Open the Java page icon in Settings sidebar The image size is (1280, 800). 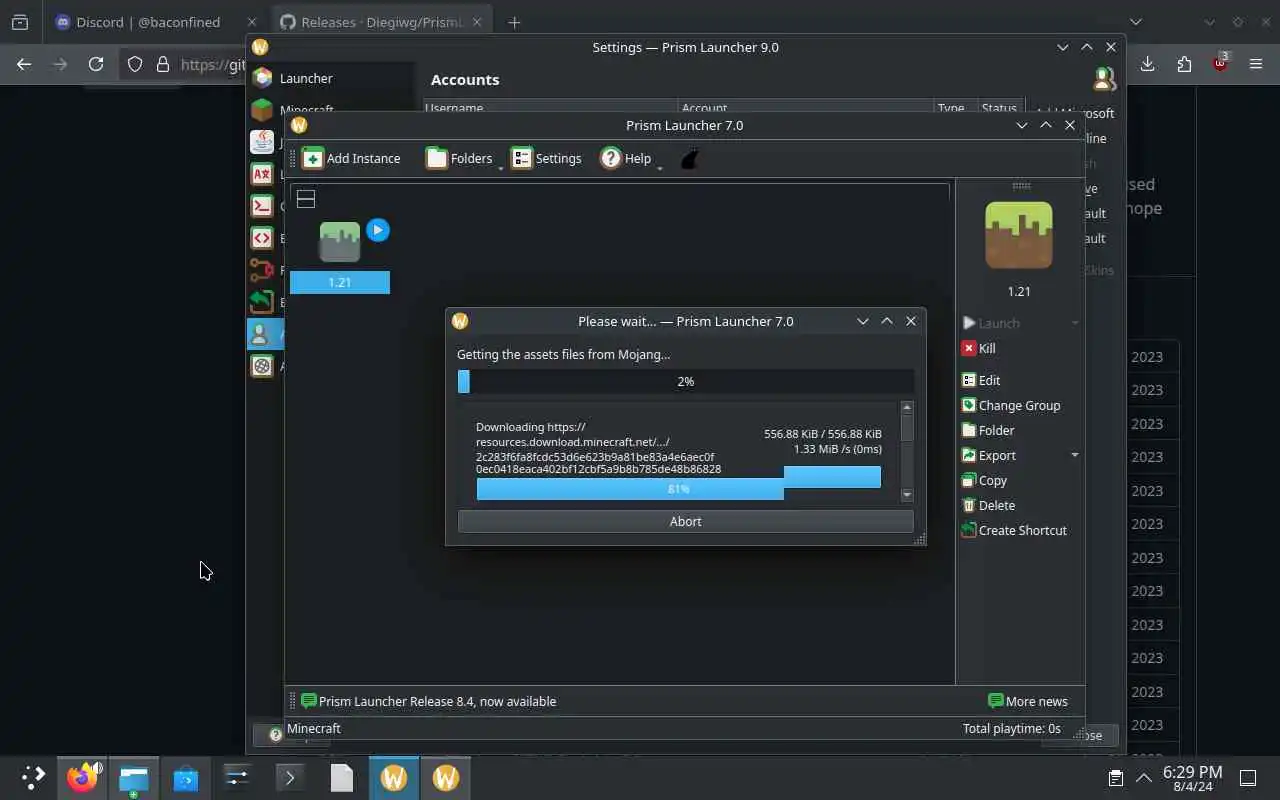point(262,141)
